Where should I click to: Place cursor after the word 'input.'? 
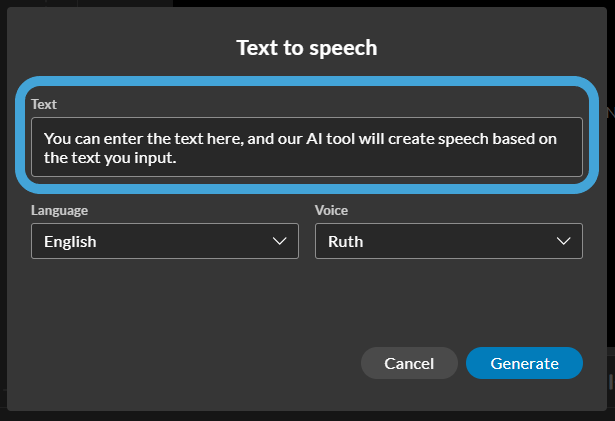tap(177, 158)
